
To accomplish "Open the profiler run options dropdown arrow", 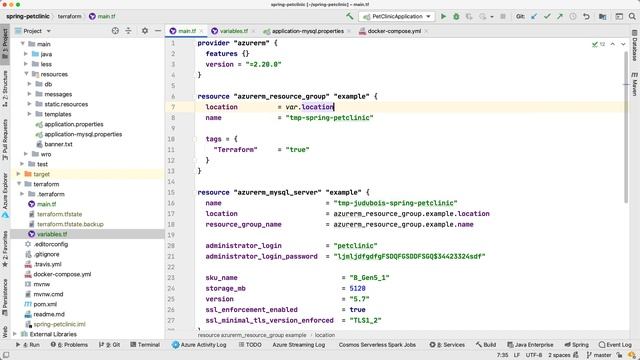I will click(x=492, y=17).
